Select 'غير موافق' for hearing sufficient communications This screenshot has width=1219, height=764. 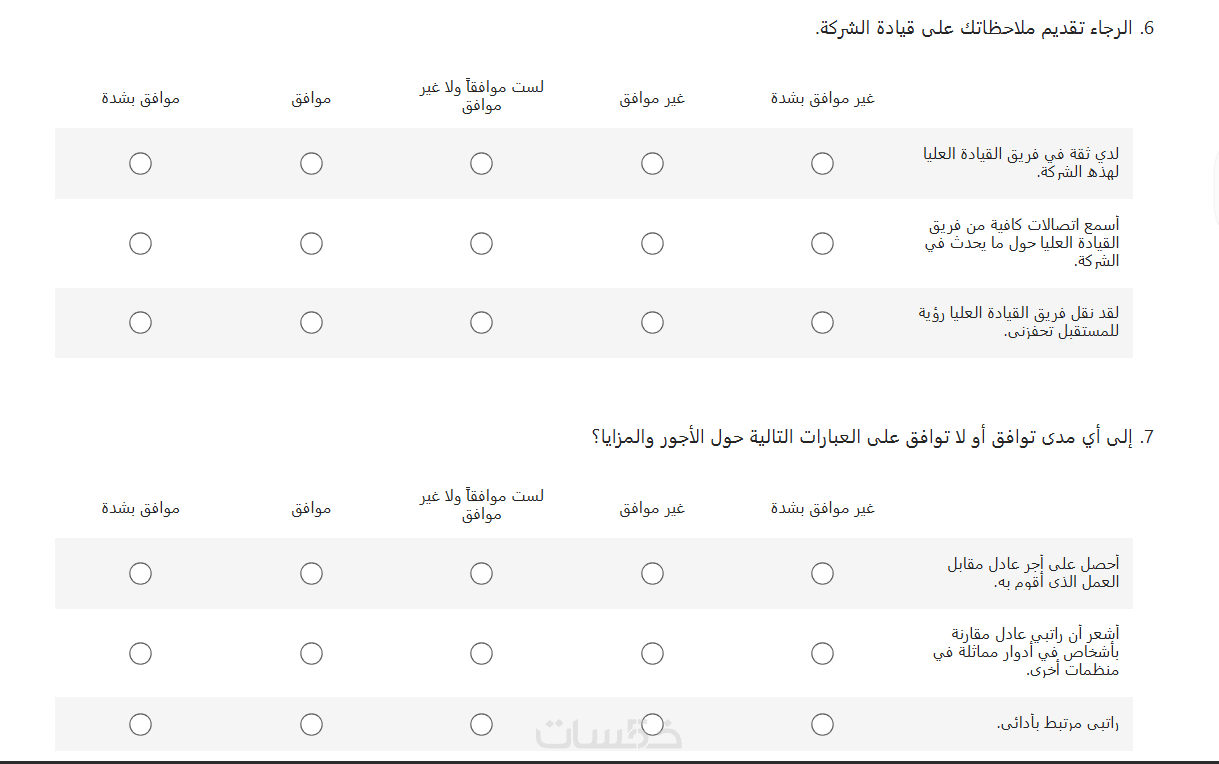[652, 243]
